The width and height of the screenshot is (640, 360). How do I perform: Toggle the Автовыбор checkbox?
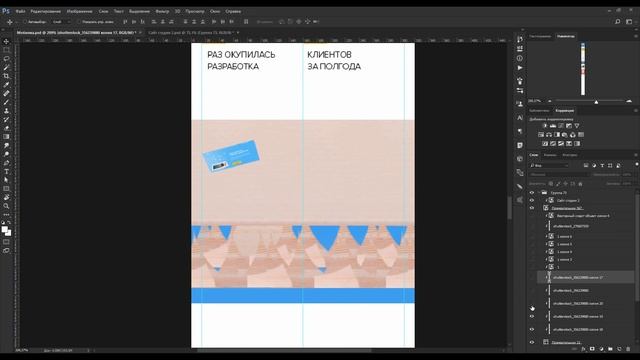click(24, 22)
